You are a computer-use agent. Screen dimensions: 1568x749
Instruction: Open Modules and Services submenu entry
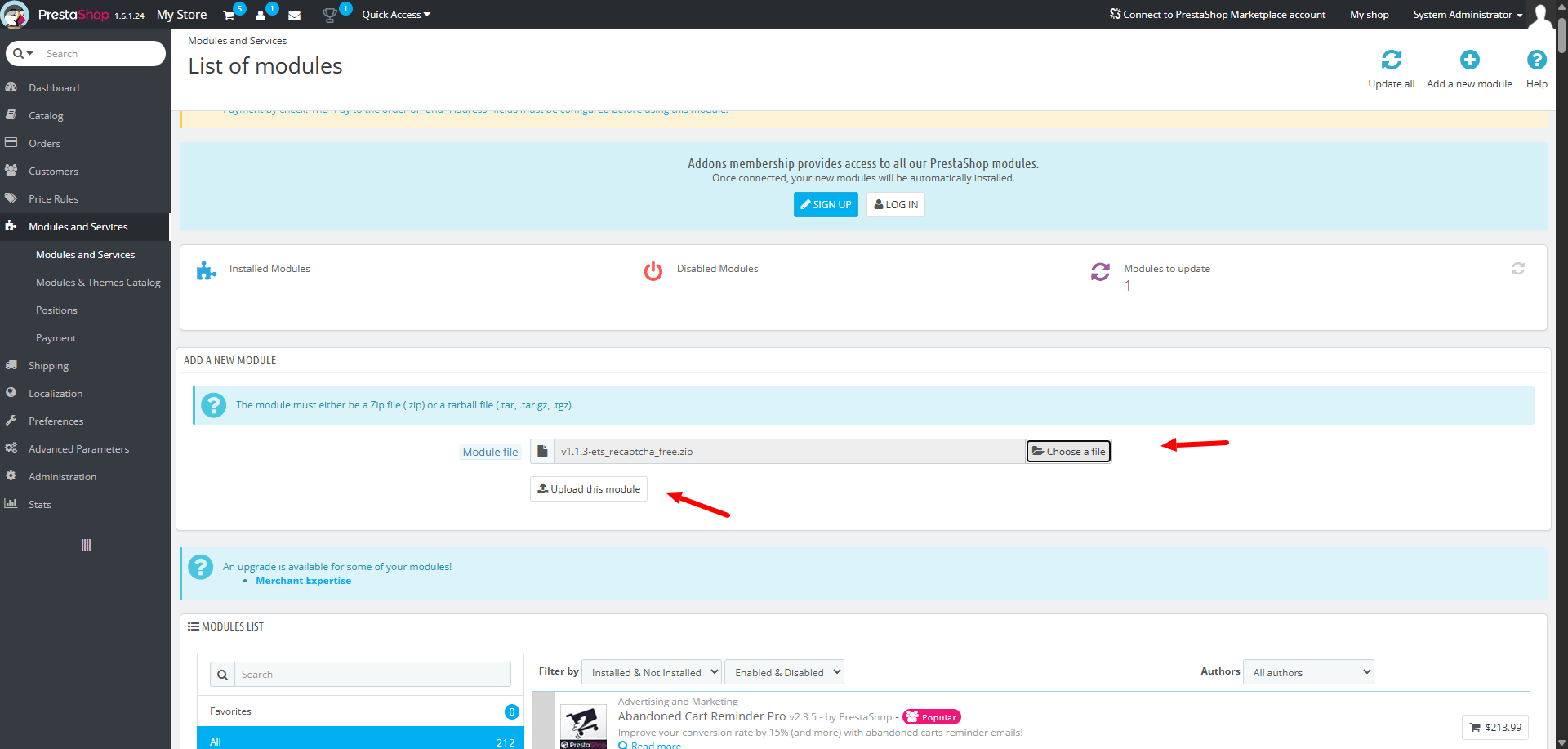tap(85, 255)
